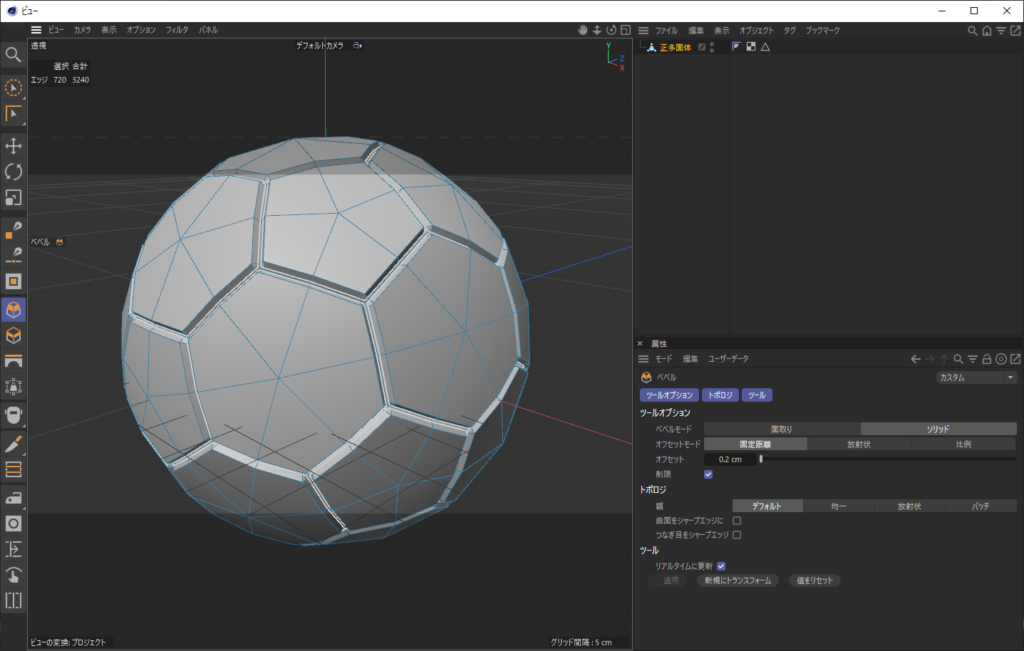Viewport: 1024px width, 651px height.
Task: Disable the リアルタイムに更新 checkbox
Action: [x=721, y=565]
